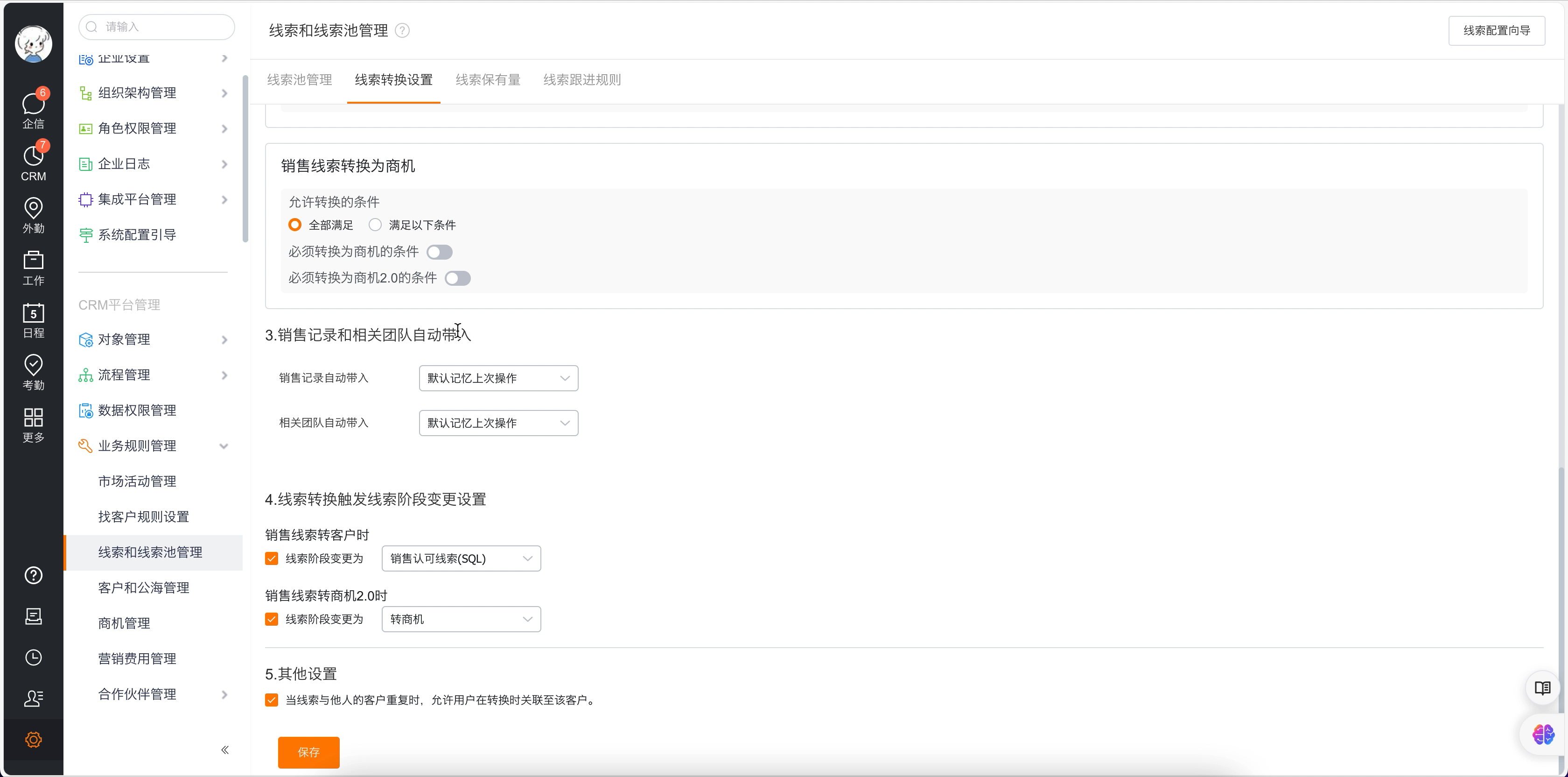Select the 满足以下条件 radio button

click(375, 225)
